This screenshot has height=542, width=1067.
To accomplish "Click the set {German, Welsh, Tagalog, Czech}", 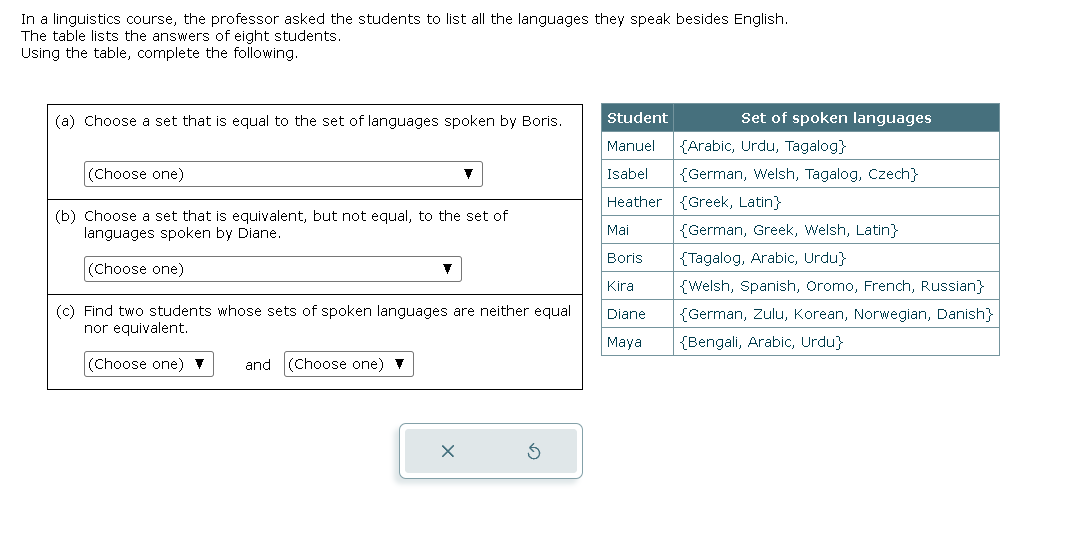I will [x=799, y=174].
